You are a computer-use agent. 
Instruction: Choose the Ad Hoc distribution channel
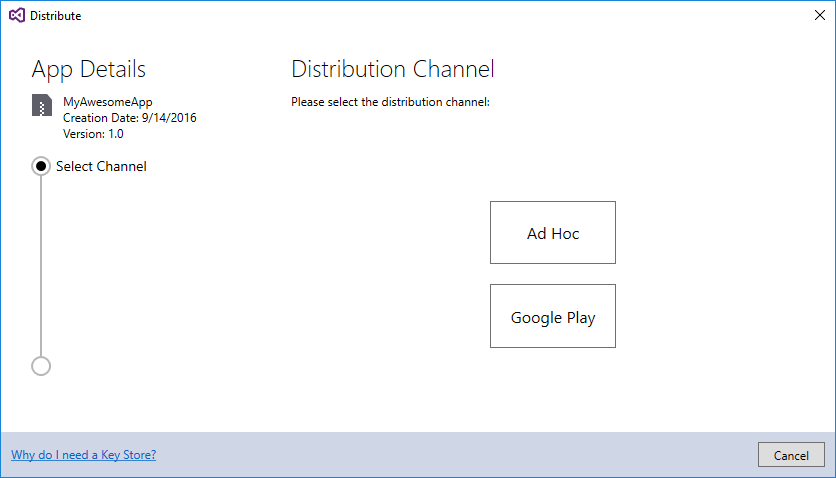pyautogui.click(x=553, y=232)
